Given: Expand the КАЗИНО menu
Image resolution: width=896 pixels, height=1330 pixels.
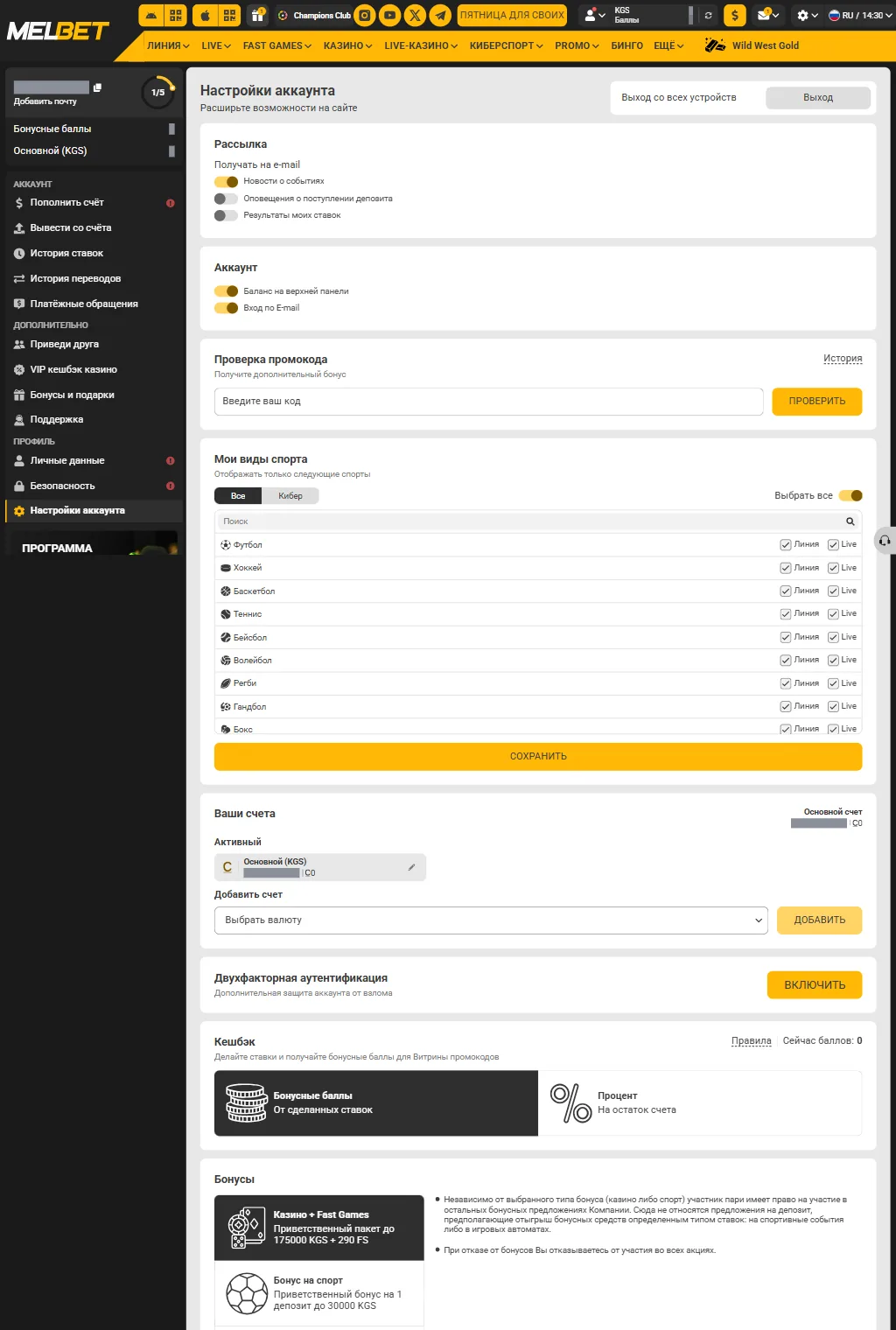Looking at the screenshot, I should [347, 45].
